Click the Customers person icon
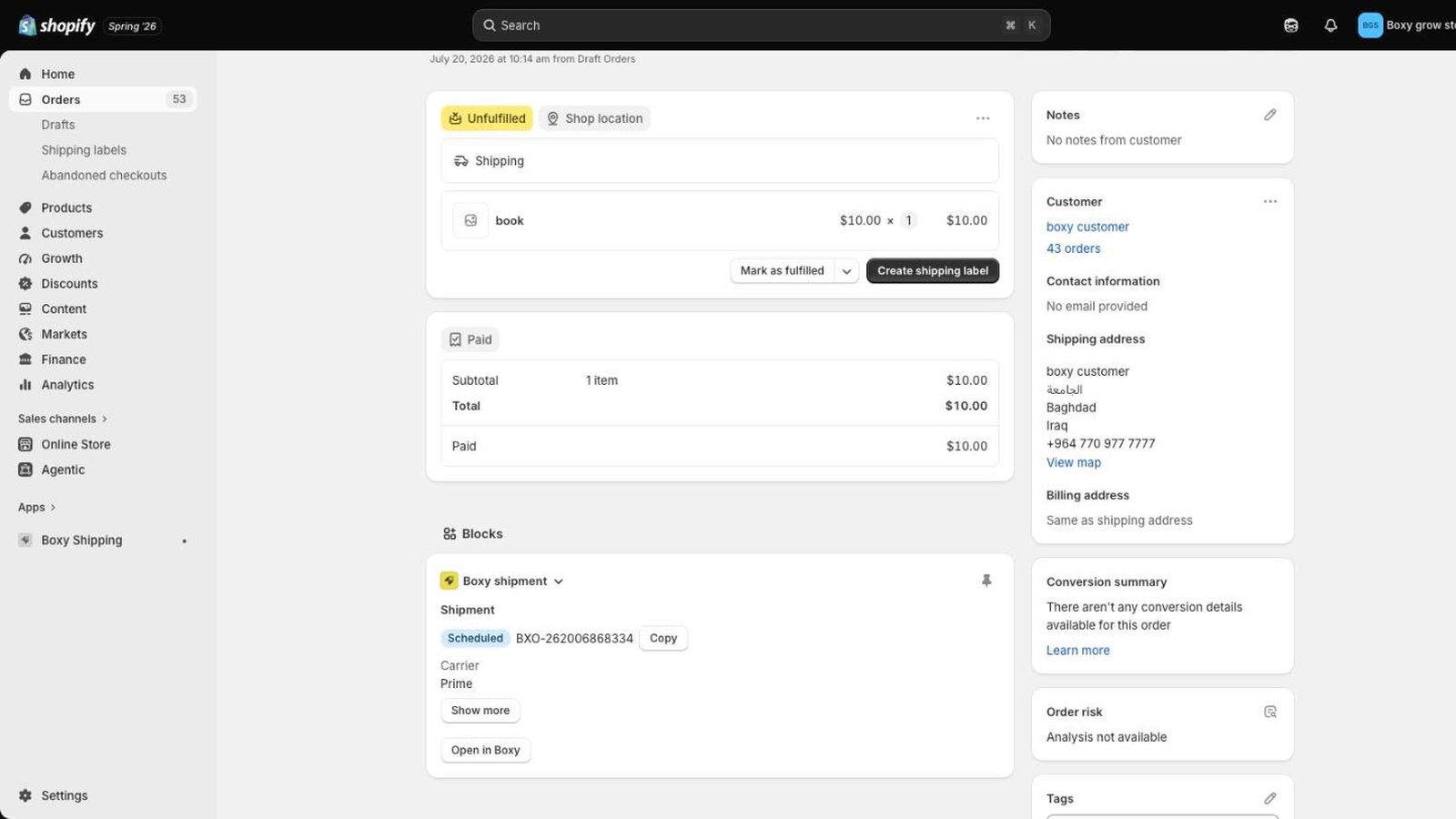Viewport: 1456px width, 819px height. 25,233
